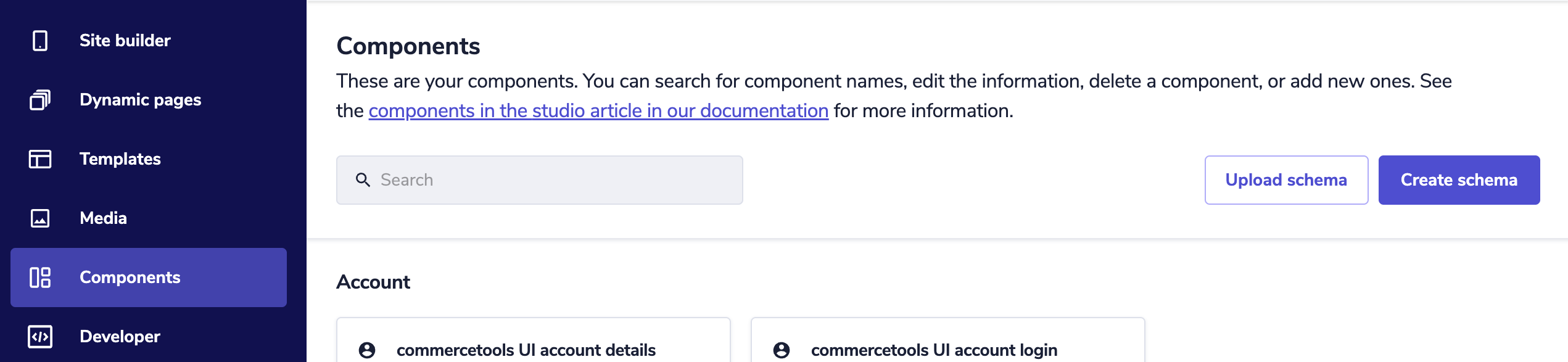1568x362 pixels.
Task: Click the Developer code-brackets icon
Action: pyautogui.click(x=40, y=337)
